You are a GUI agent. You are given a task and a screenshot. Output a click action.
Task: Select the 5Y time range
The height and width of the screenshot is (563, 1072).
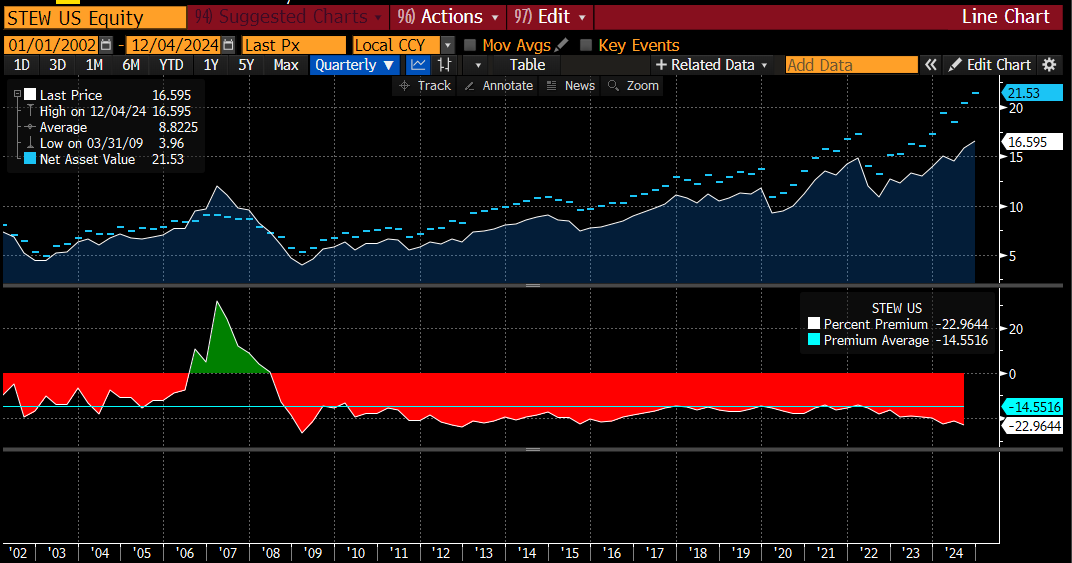click(x=246, y=65)
